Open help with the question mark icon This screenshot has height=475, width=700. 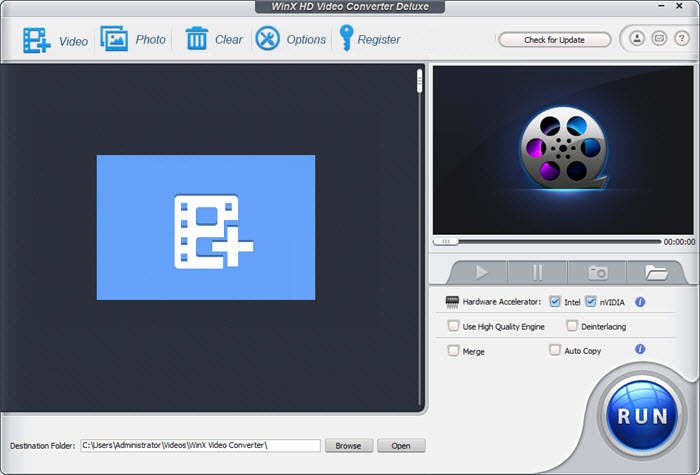point(681,38)
